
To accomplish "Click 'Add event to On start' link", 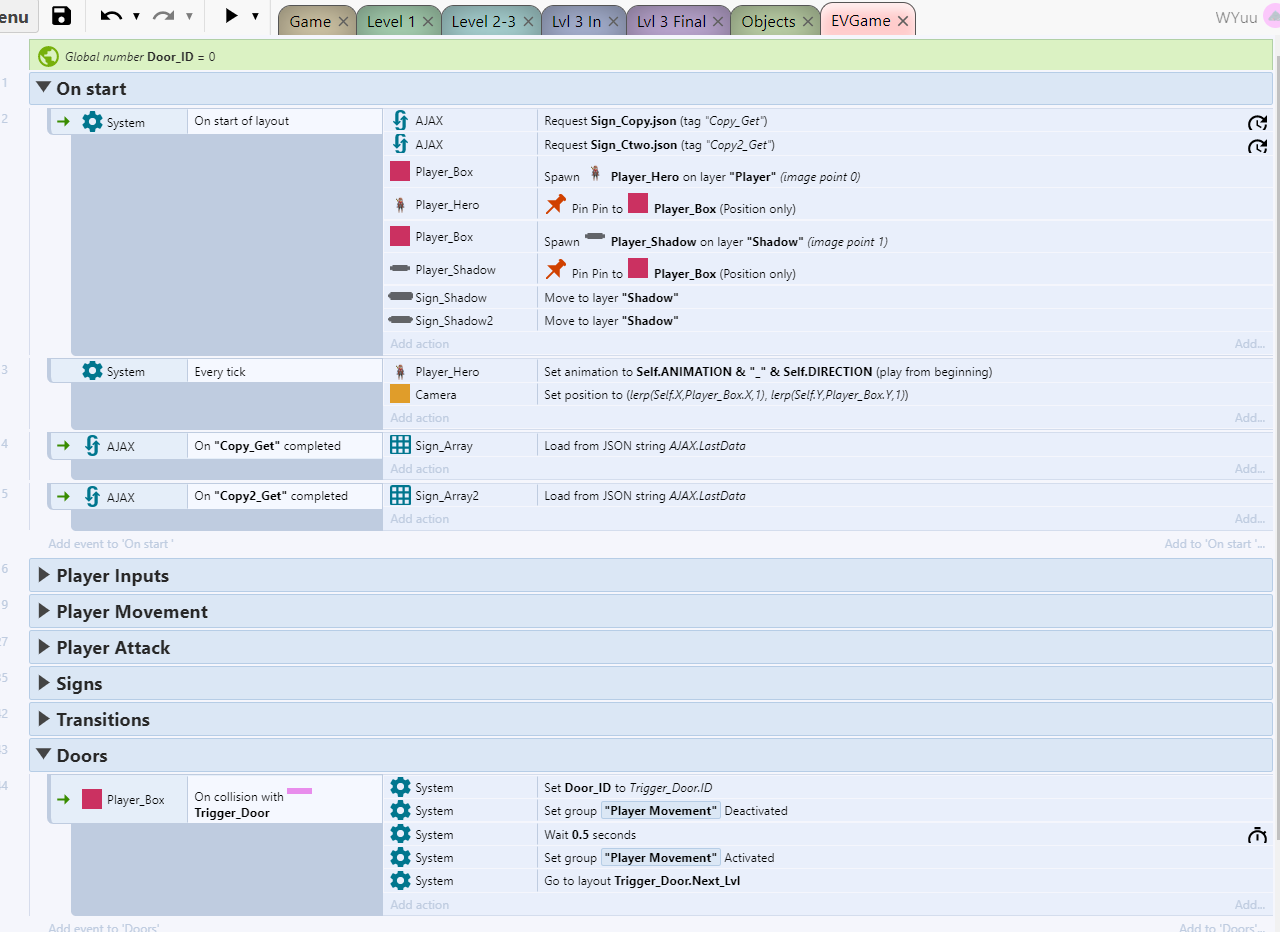I will tap(111, 544).
